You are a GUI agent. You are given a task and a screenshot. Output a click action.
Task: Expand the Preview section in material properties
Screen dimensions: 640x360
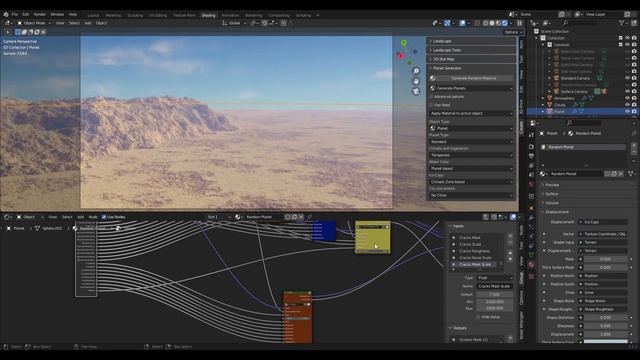(x=552, y=185)
